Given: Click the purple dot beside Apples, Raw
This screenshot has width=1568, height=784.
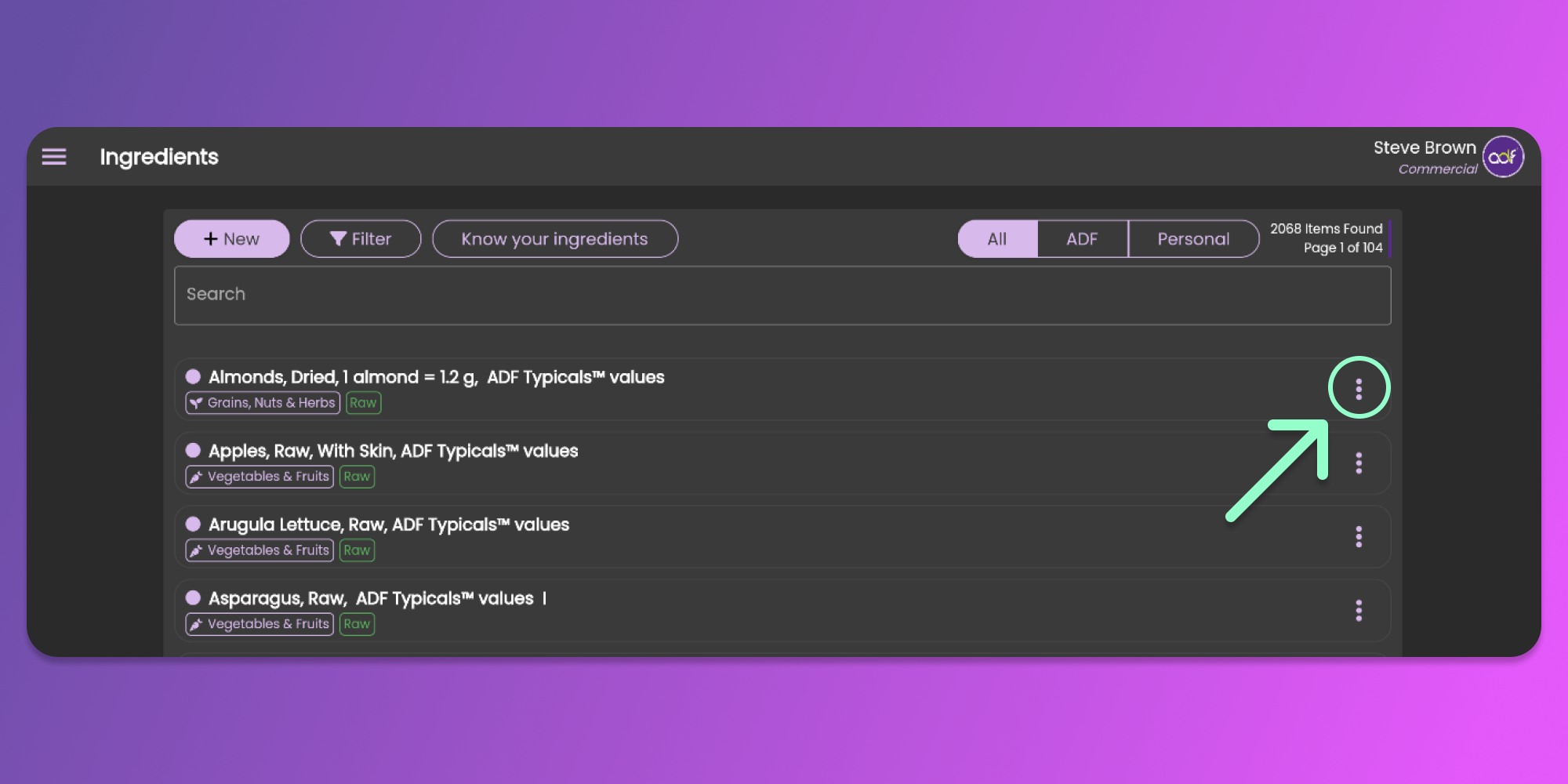Looking at the screenshot, I should coord(193,451).
